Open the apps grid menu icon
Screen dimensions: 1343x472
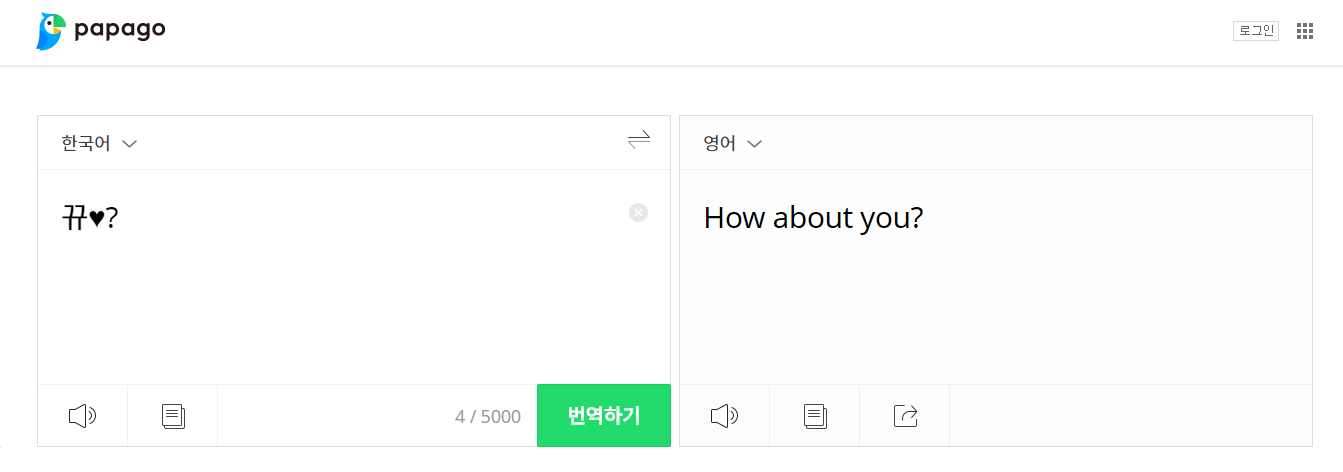(1304, 31)
